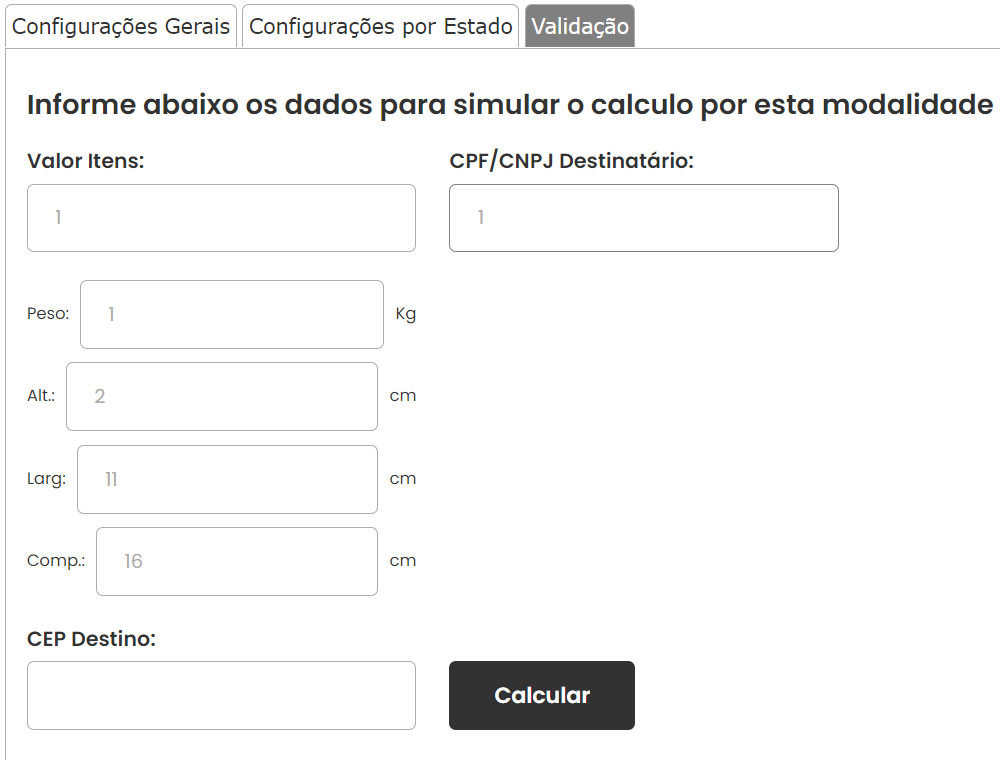Click the "Peso:" label text
Viewport: 1000px width, 760px height.
click(x=48, y=314)
